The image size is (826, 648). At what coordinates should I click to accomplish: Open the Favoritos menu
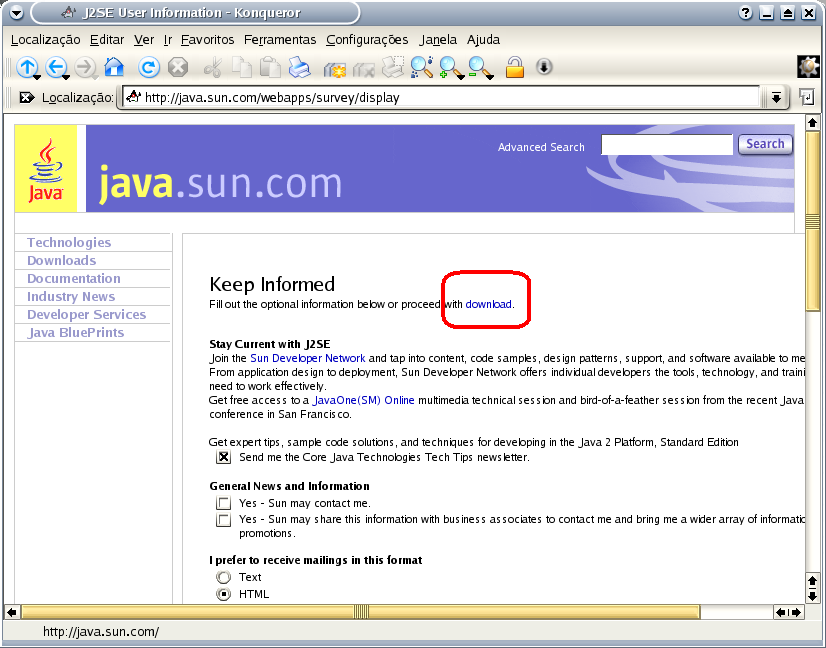pyautogui.click(x=208, y=40)
